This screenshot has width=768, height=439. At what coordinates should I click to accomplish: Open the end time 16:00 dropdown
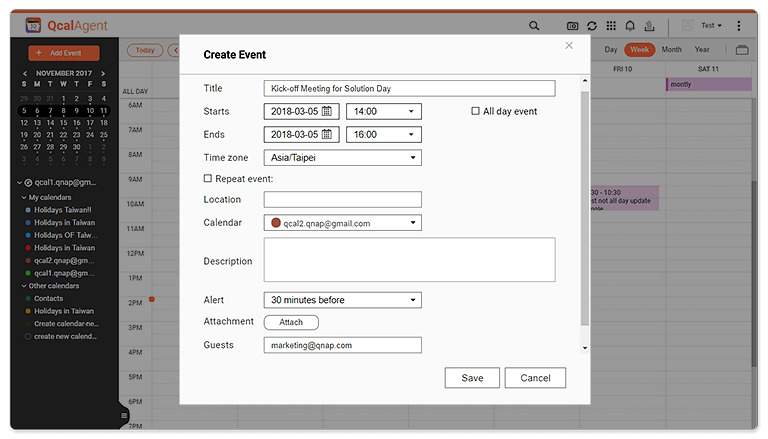(384, 134)
